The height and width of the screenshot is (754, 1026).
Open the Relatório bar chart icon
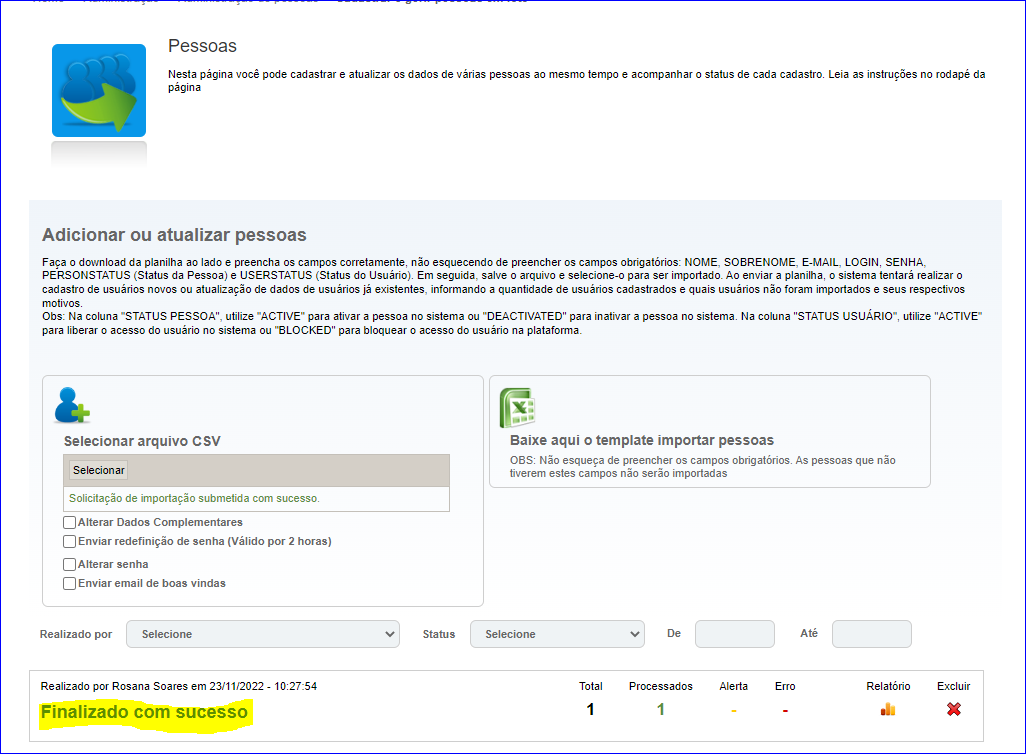click(888, 709)
